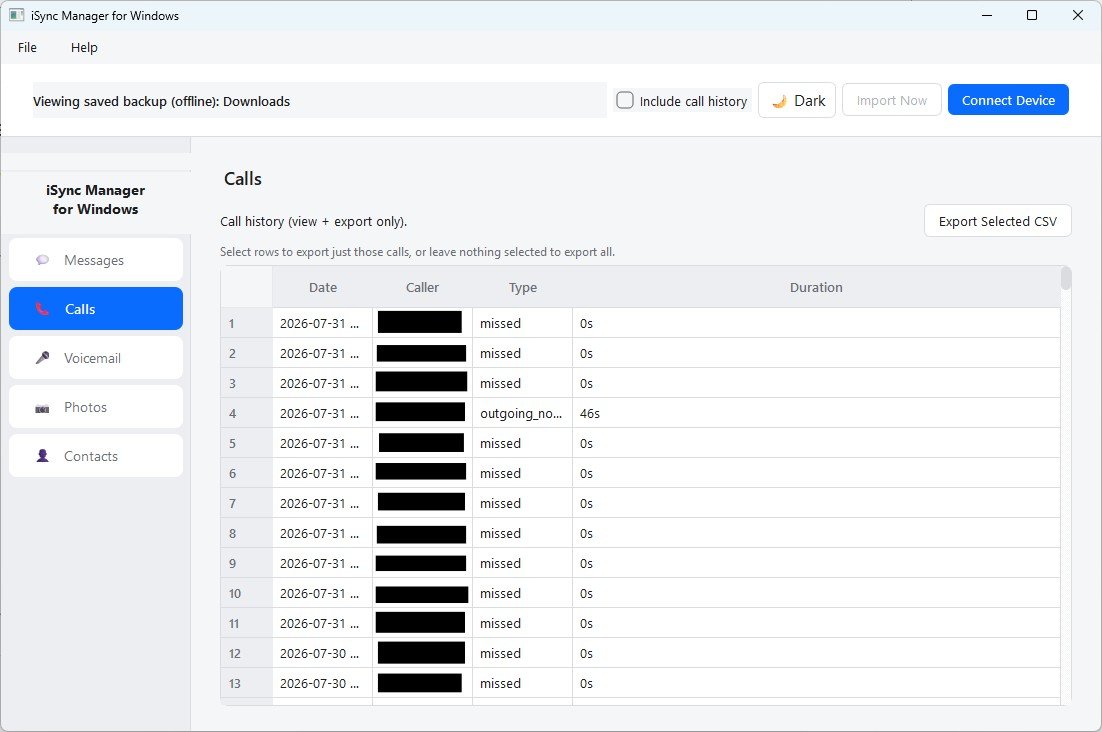
Task: Click the Contacts person icon
Action: tap(43, 456)
